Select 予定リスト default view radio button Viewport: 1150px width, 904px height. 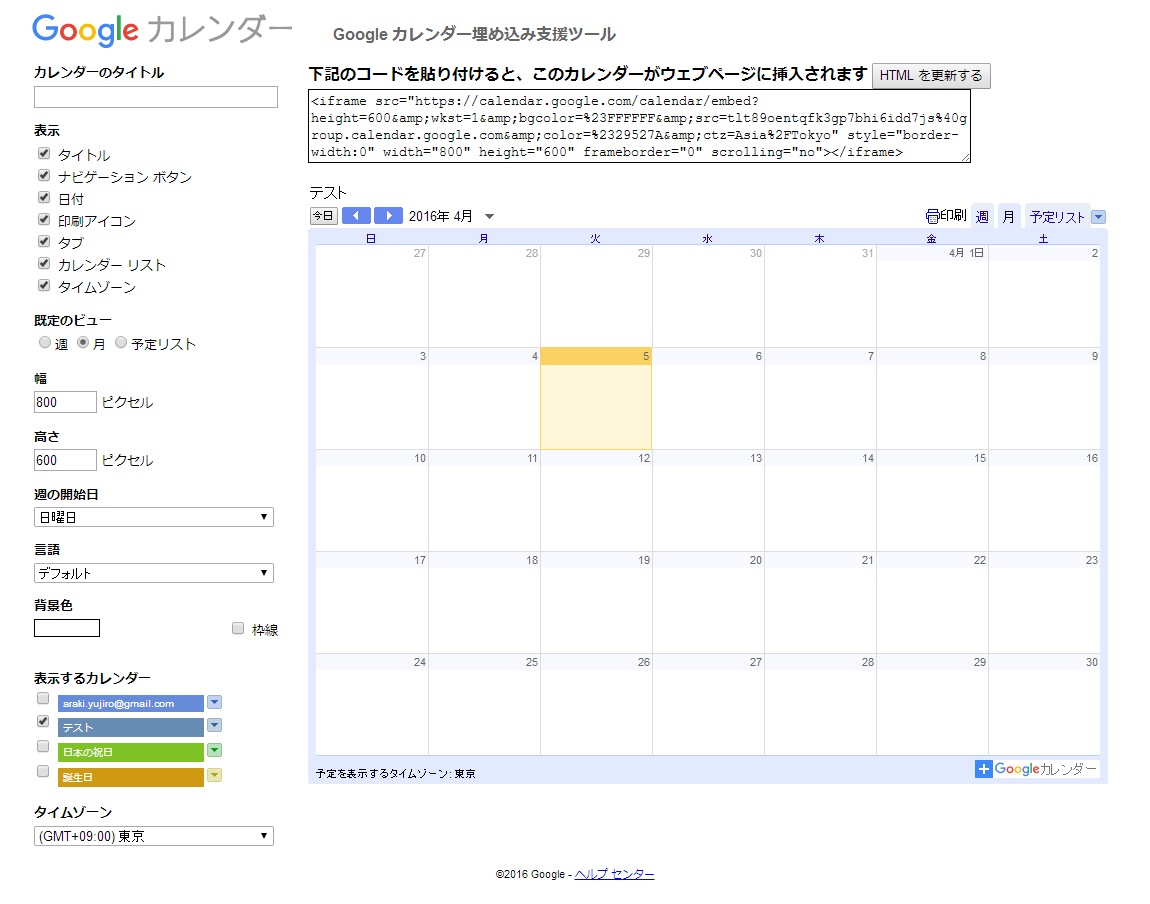[x=122, y=342]
